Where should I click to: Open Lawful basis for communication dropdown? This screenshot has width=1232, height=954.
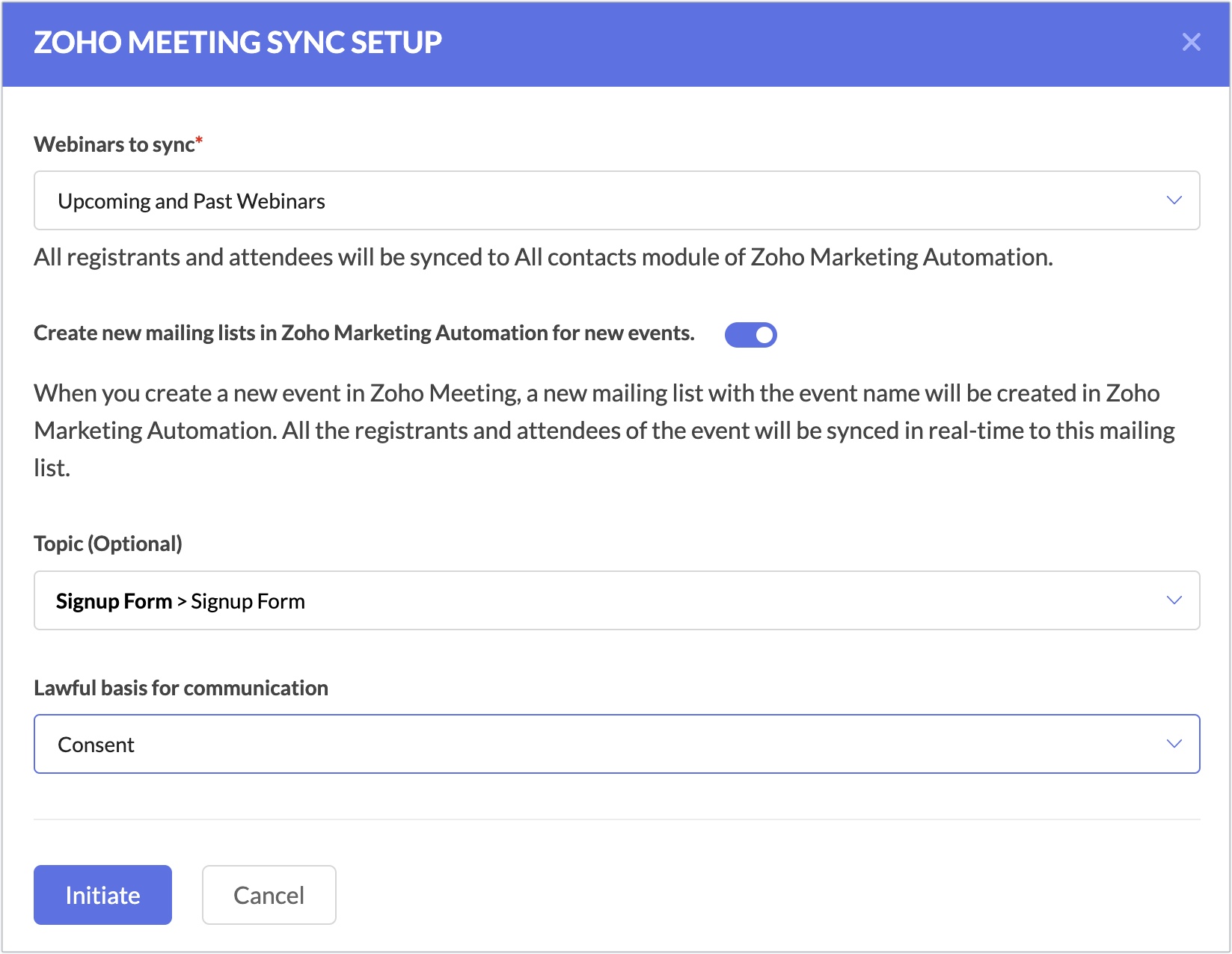tap(616, 744)
